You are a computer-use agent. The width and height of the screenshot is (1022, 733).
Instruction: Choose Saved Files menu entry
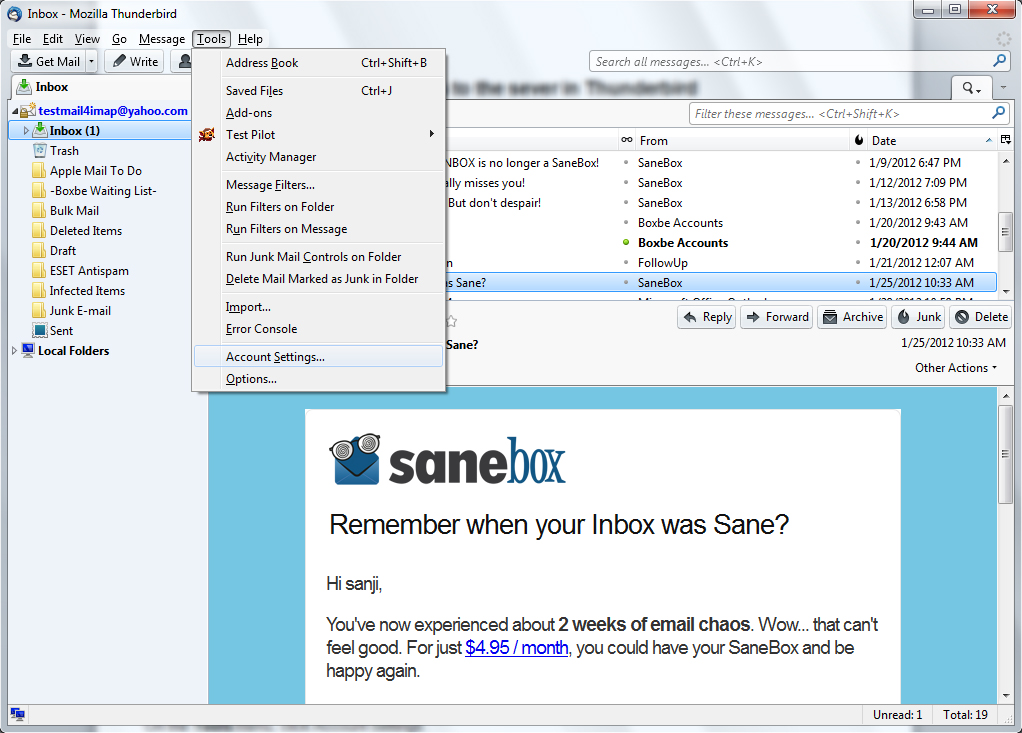319,91
